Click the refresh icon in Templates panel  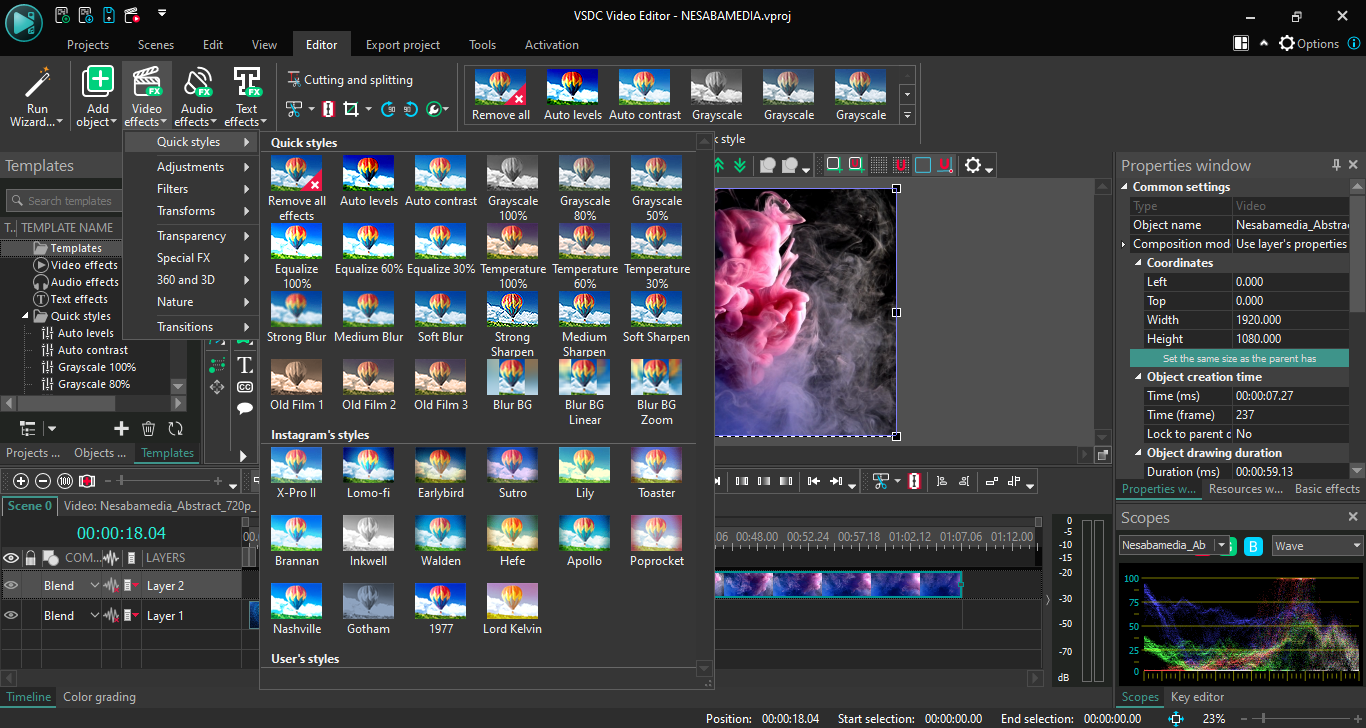pyautogui.click(x=175, y=429)
